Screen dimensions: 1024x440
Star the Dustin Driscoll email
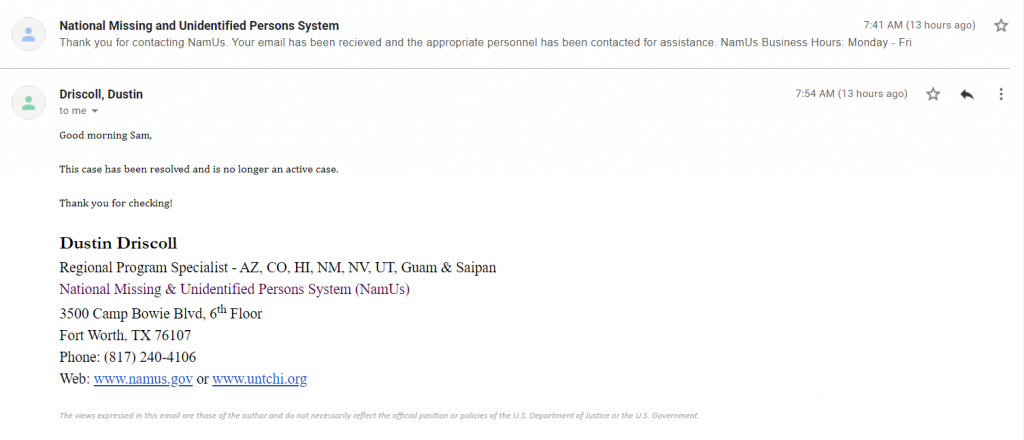pos(933,94)
